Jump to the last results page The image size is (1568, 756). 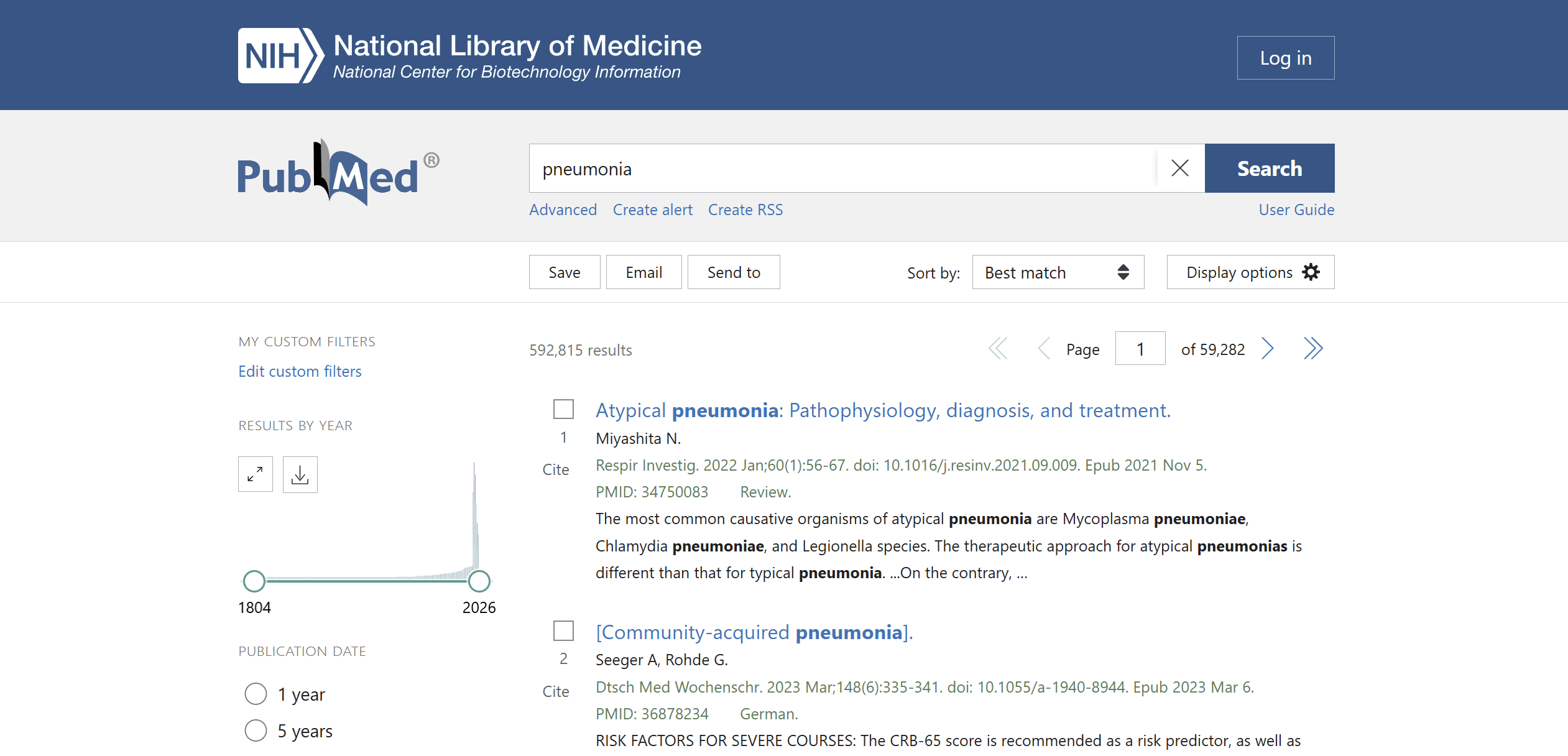[x=1312, y=349]
